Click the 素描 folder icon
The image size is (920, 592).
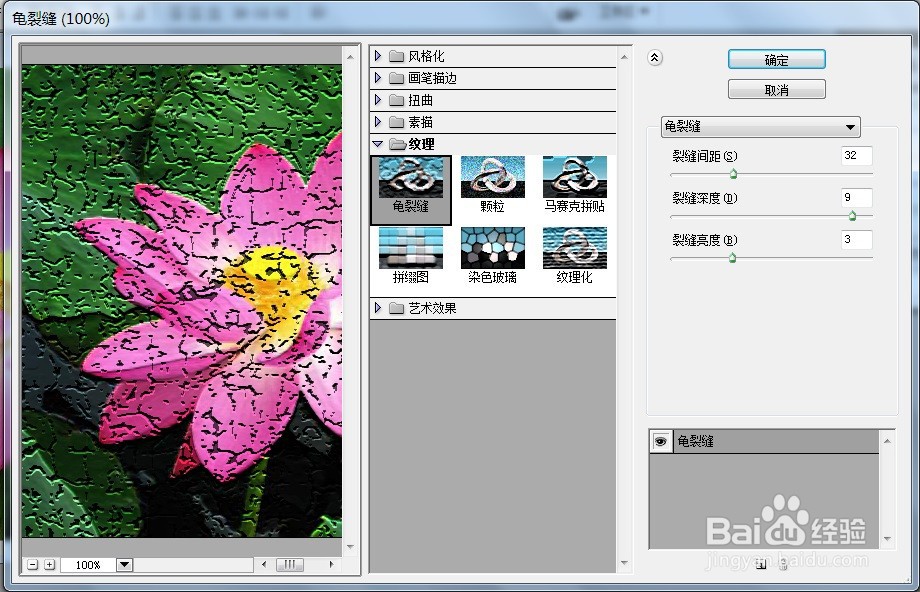tap(397, 122)
